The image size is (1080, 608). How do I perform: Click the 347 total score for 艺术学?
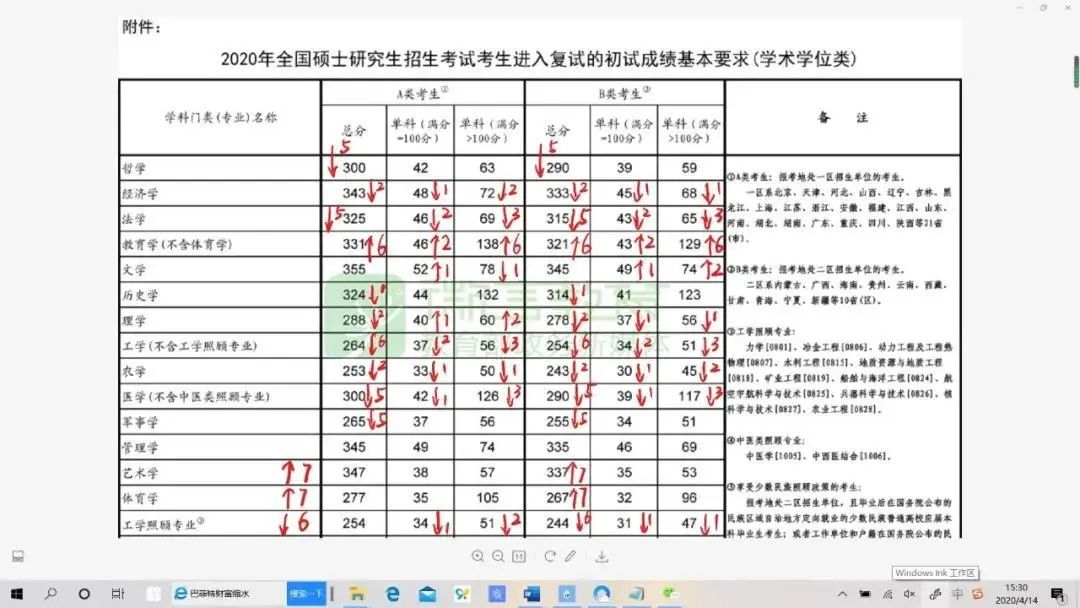pos(354,472)
